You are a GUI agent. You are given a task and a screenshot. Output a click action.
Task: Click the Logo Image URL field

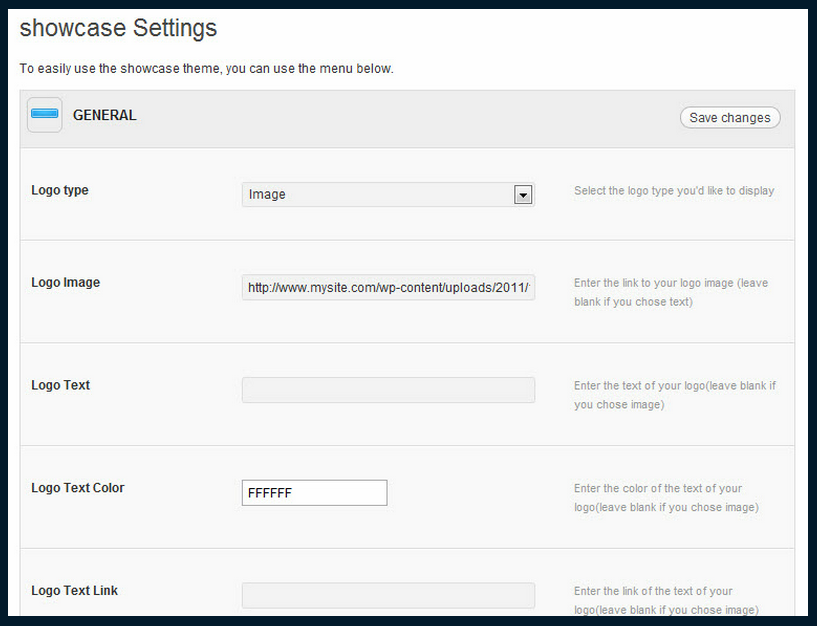[388, 287]
